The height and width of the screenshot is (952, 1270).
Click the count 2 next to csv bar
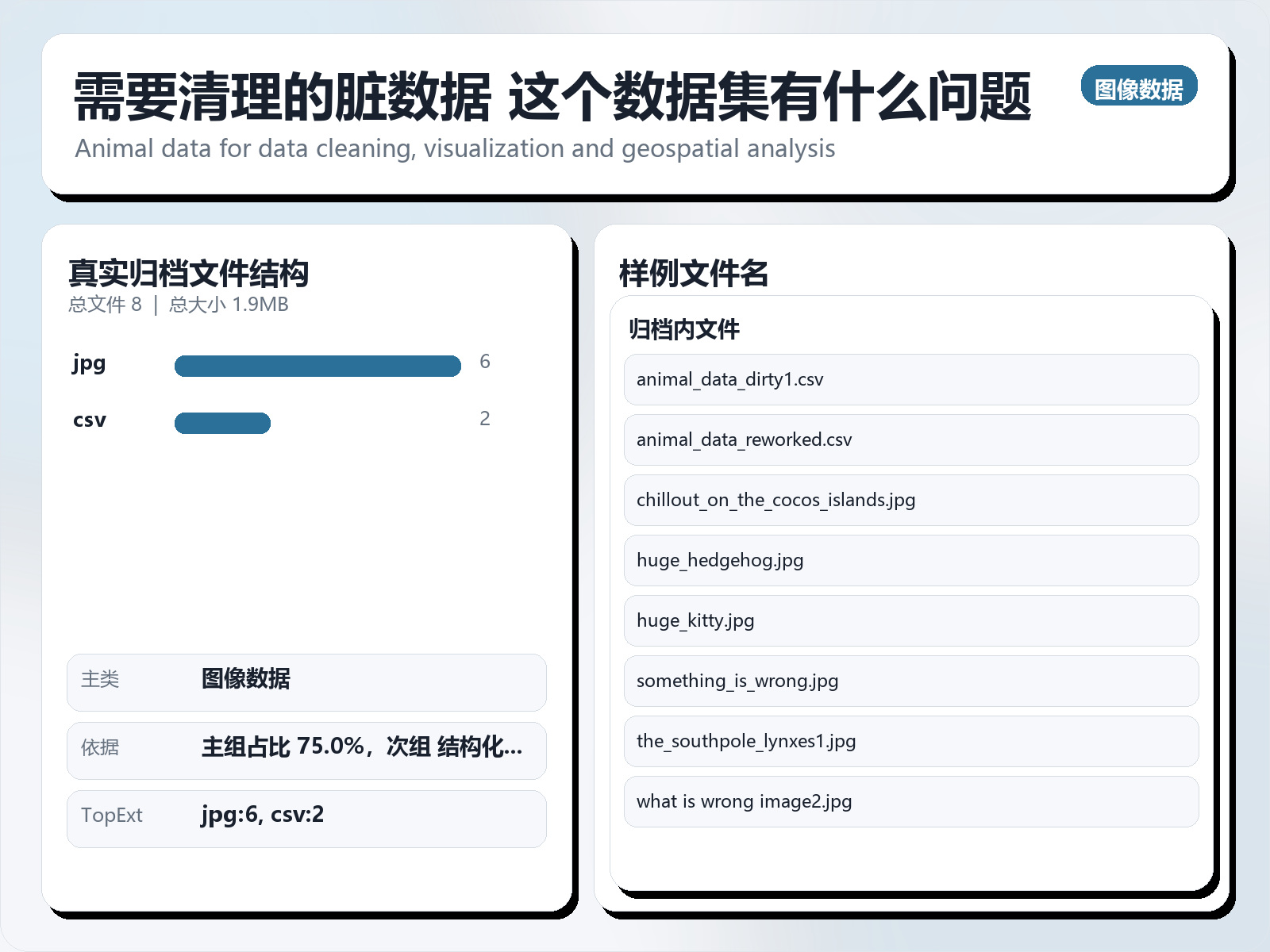pyautogui.click(x=485, y=418)
